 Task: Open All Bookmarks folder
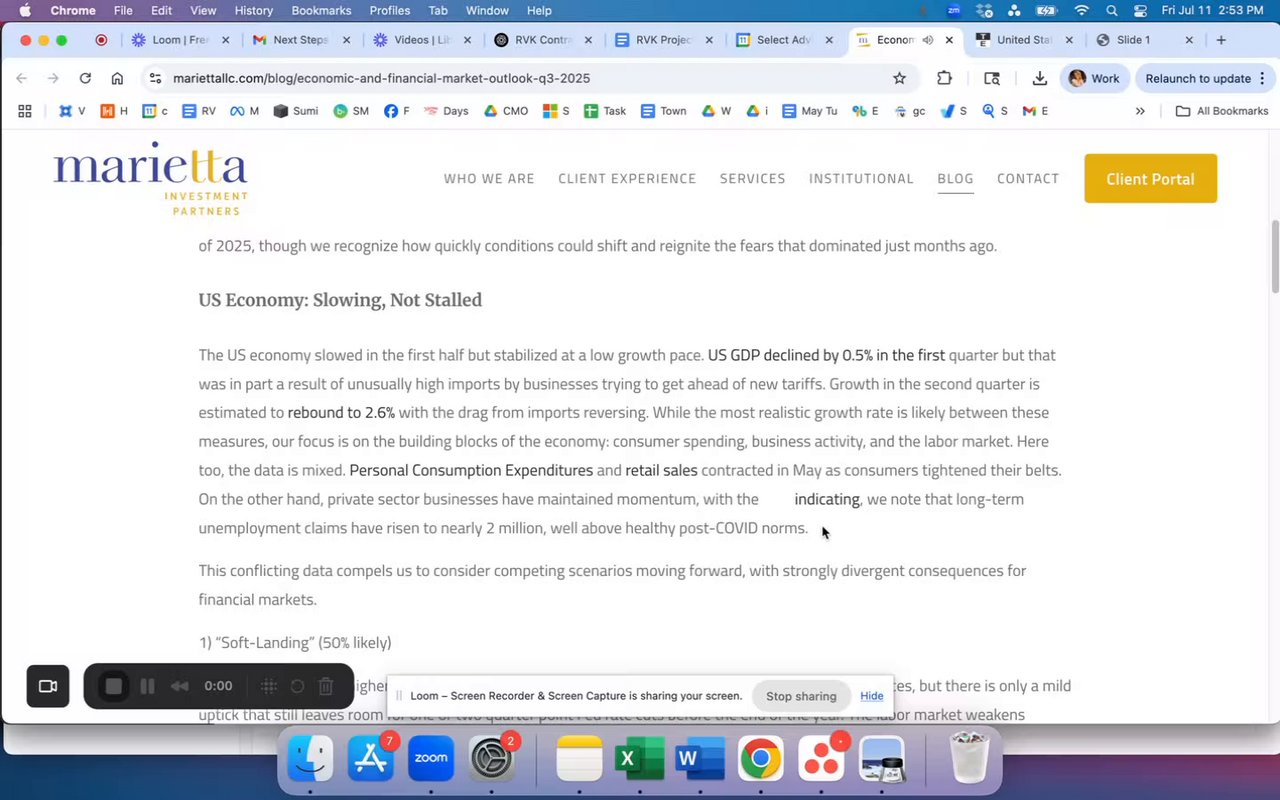pyautogui.click(x=1221, y=111)
